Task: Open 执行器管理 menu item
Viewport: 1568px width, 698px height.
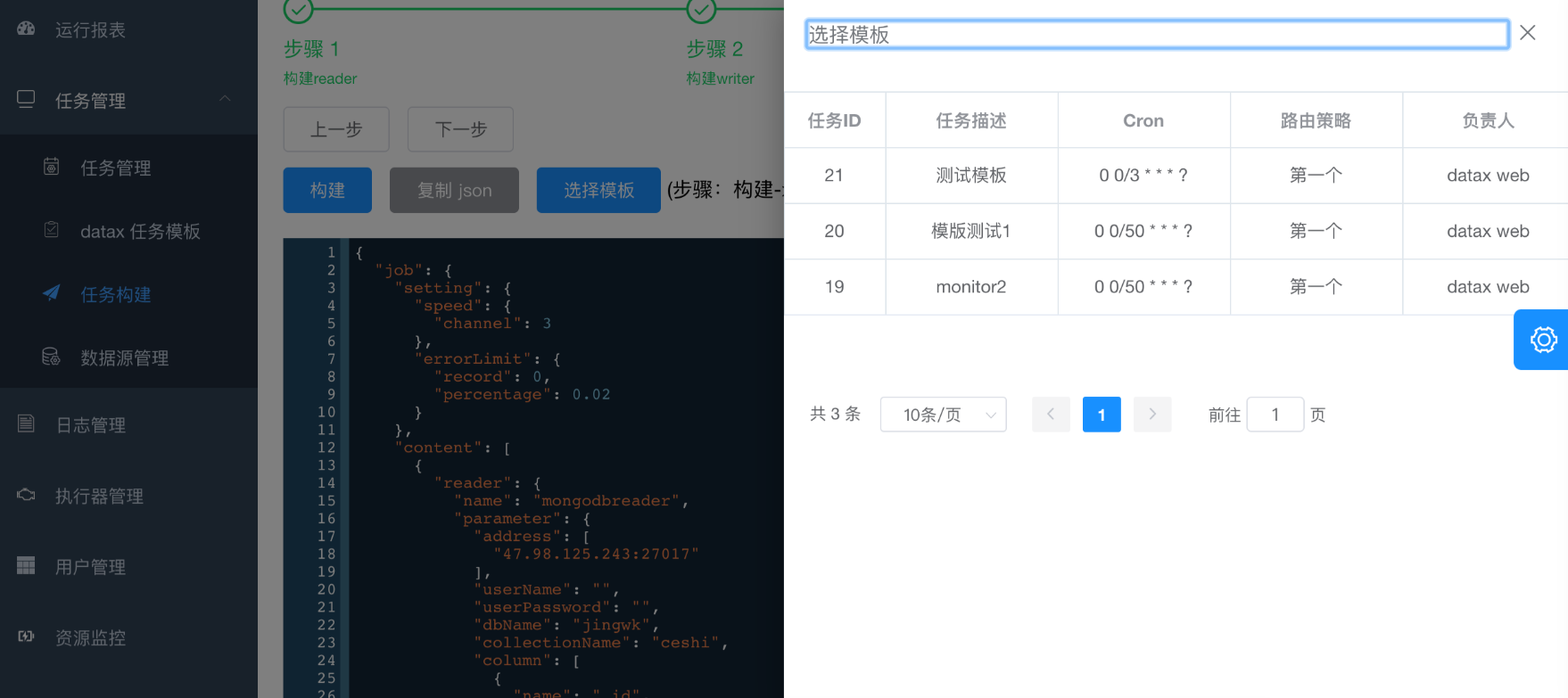Action: (x=99, y=497)
